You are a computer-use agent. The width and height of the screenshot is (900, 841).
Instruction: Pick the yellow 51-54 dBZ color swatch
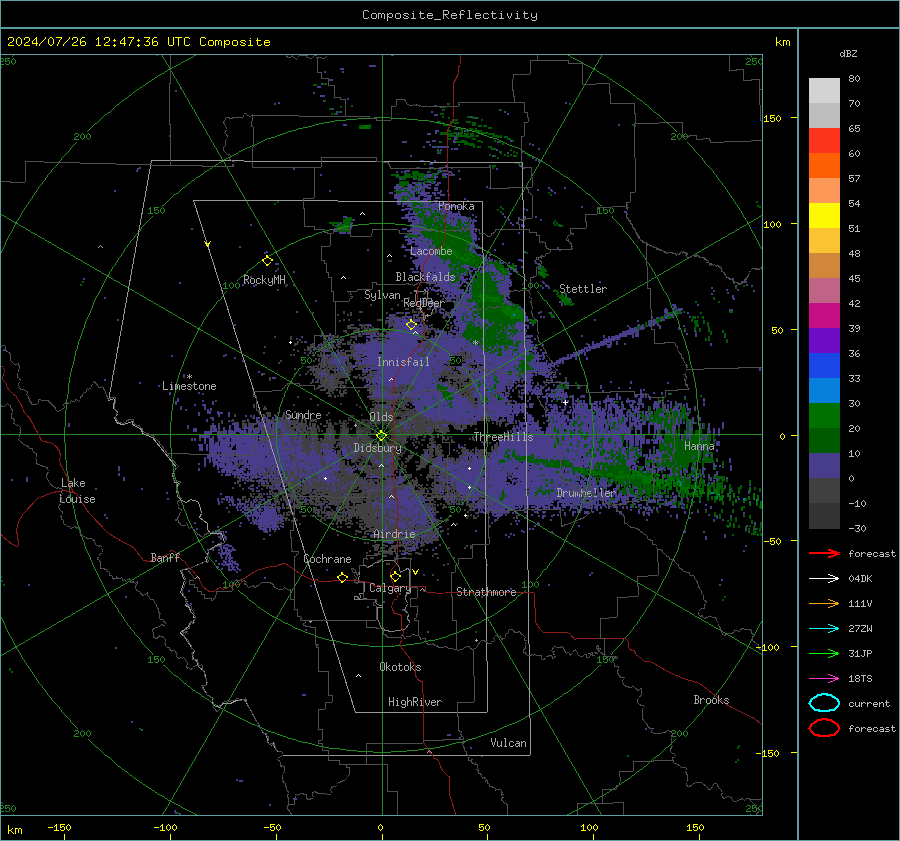point(824,215)
